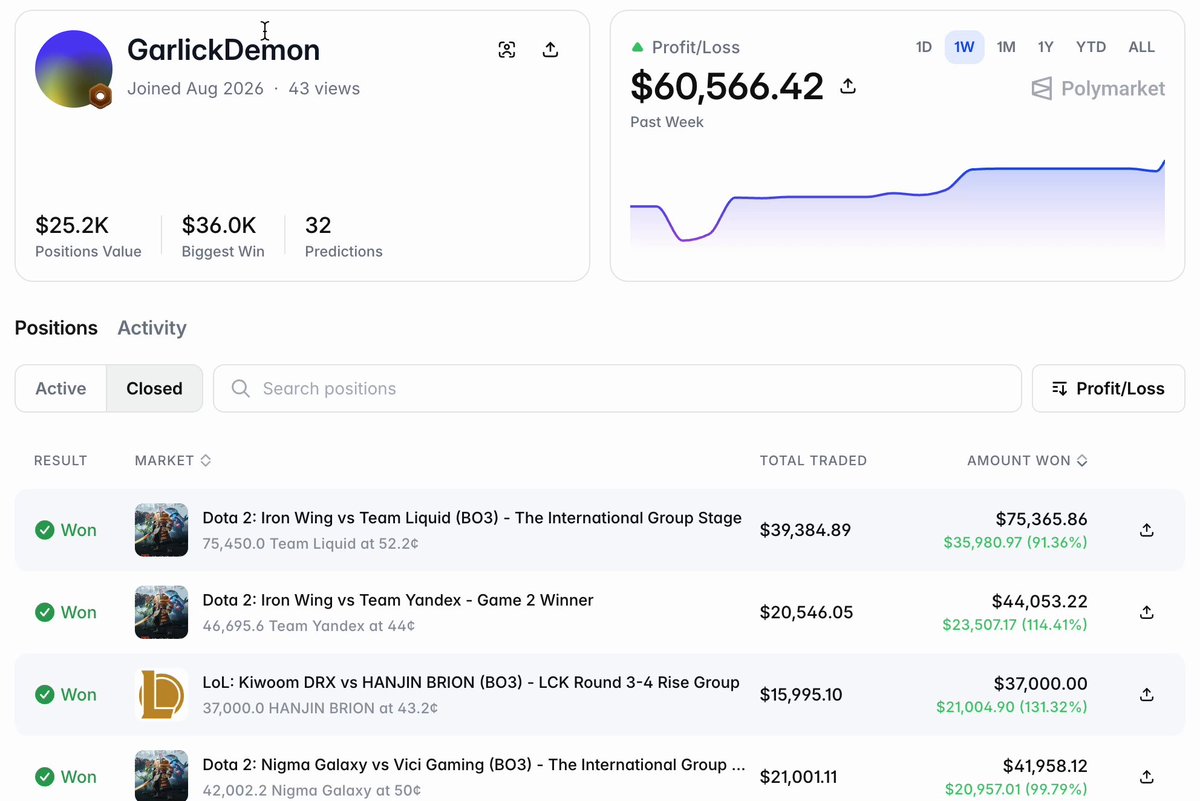
Task: Sort by the MARKET column
Action: pyautogui.click(x=173, y=461)
